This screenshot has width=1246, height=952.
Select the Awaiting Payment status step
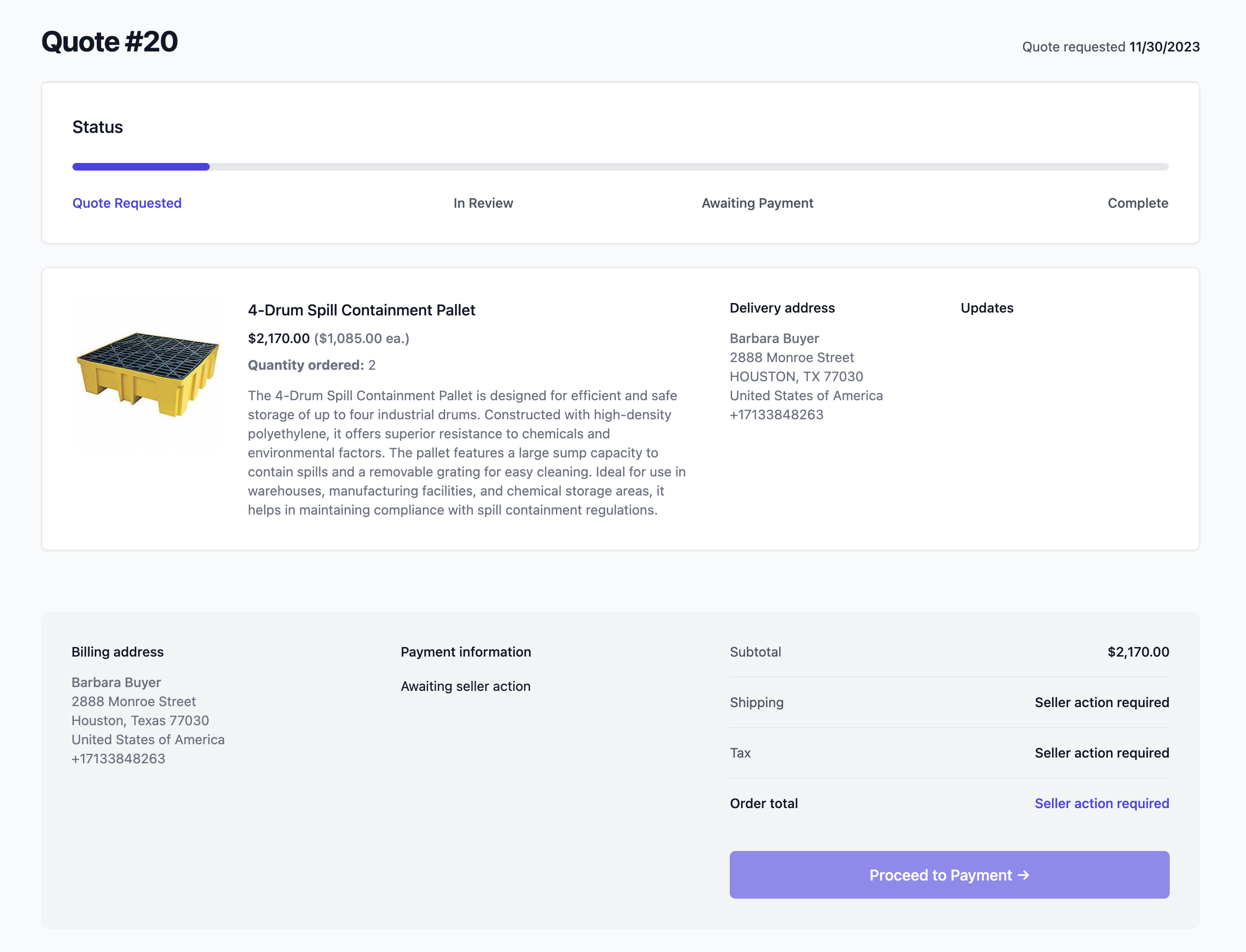[x=757, y=203]
